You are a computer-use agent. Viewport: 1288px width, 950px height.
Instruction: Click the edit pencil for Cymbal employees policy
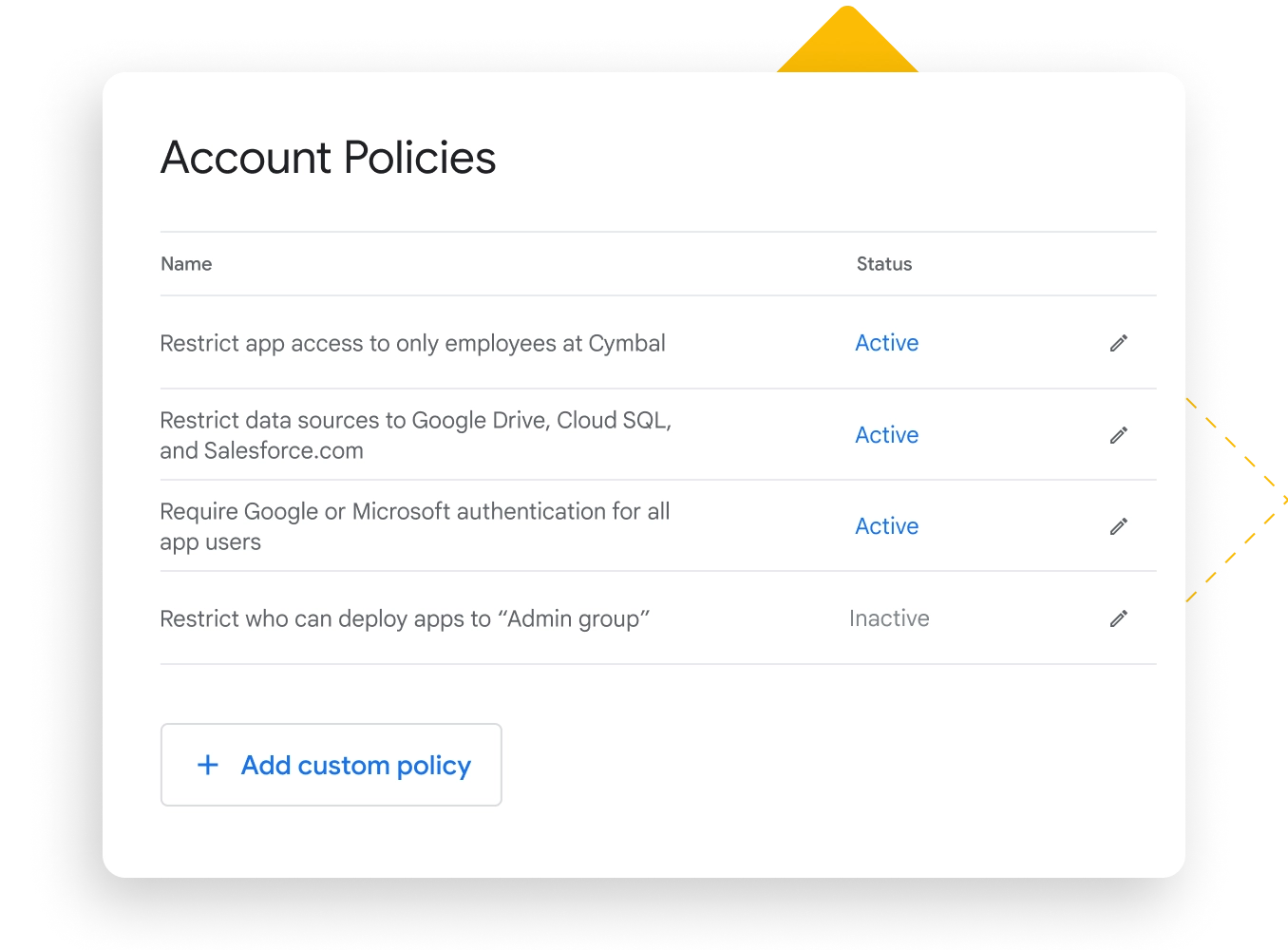(x=1118, y=343)
